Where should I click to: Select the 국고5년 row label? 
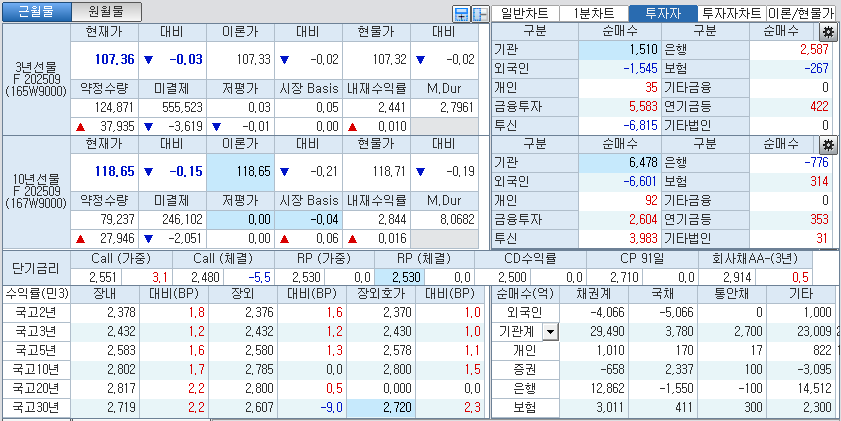tap(36, 350)
